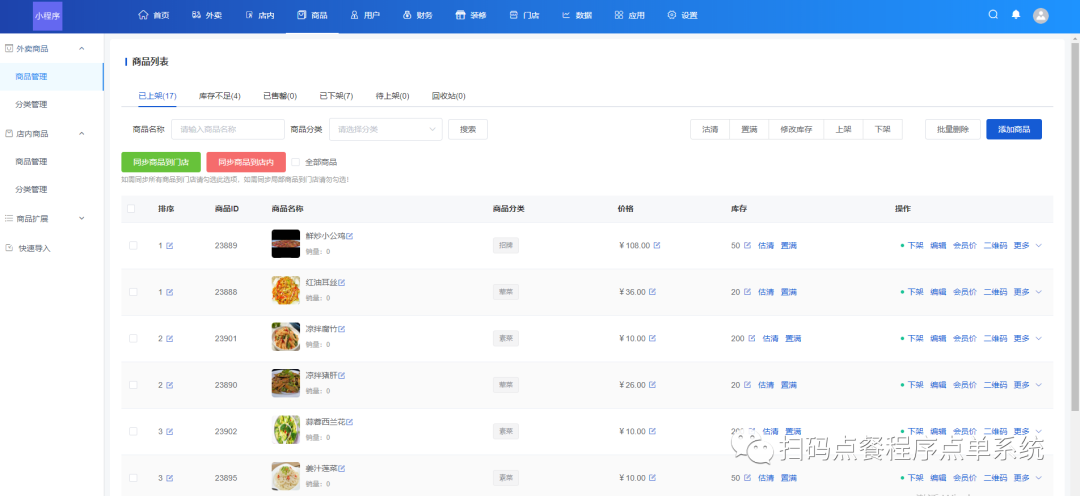1080x496 pixels.
Task: Open 更多 dropdown for 红油耳丝
Action: (1027, 292)
